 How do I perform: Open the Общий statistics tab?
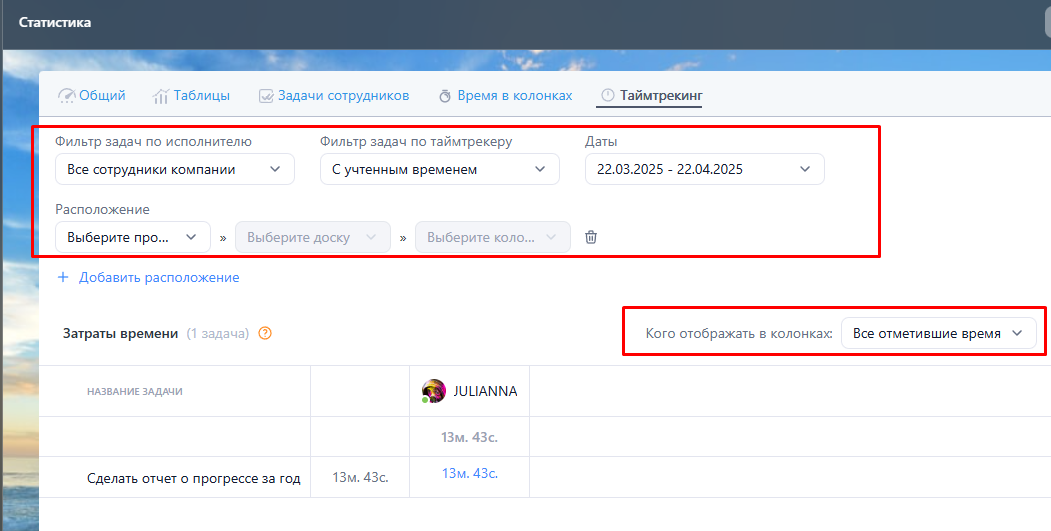pyautogui.click(x=92, y=95)
